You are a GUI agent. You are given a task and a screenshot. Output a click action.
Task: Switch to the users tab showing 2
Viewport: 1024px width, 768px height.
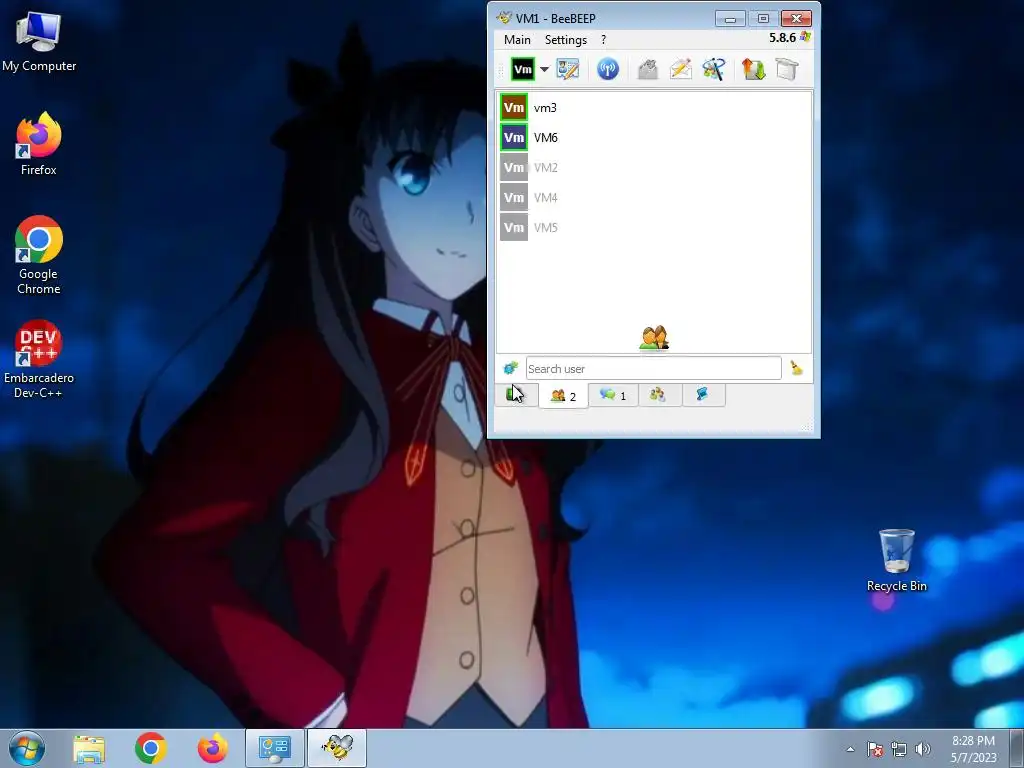[x=563, y=396]
